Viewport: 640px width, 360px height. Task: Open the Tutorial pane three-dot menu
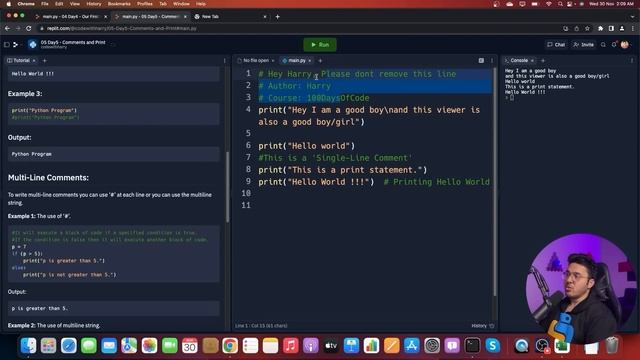click(224, 60)
